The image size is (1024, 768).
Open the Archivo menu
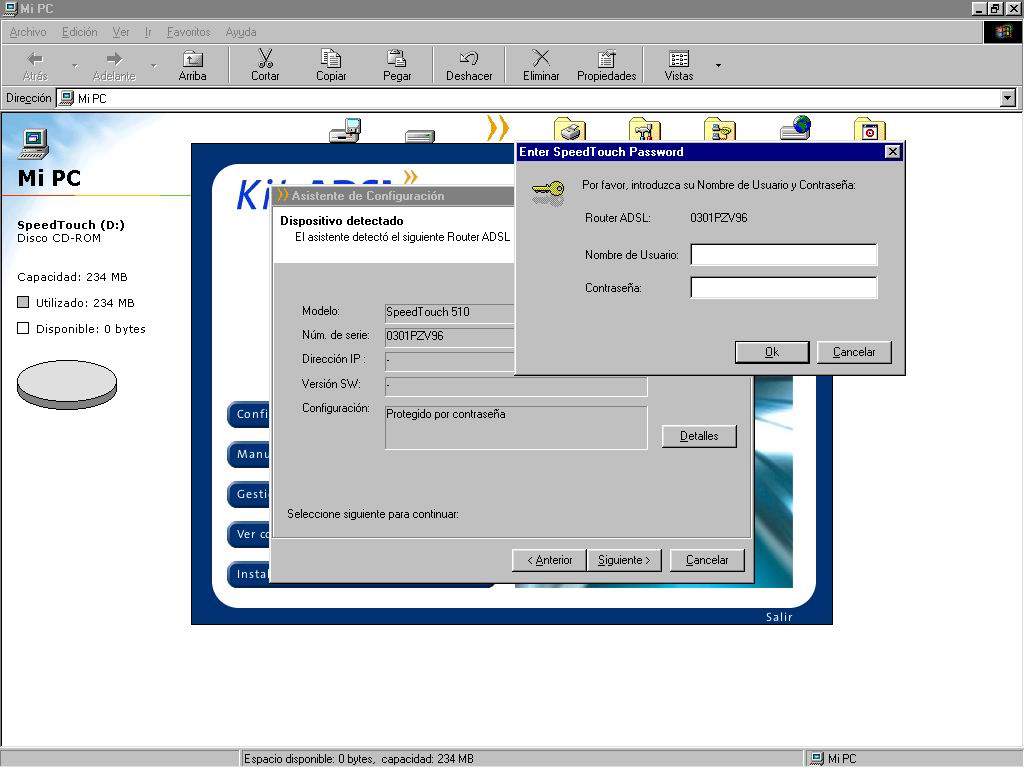[27, 32]
